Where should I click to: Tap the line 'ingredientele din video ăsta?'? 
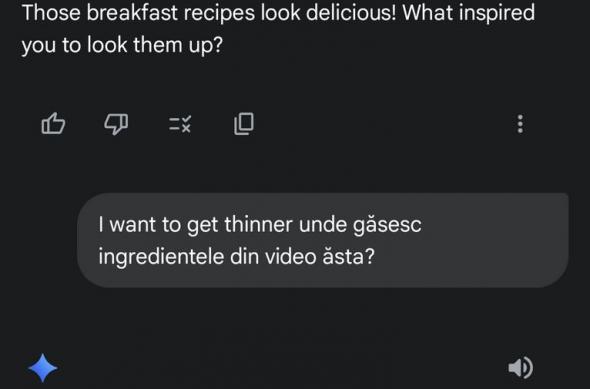236,257
